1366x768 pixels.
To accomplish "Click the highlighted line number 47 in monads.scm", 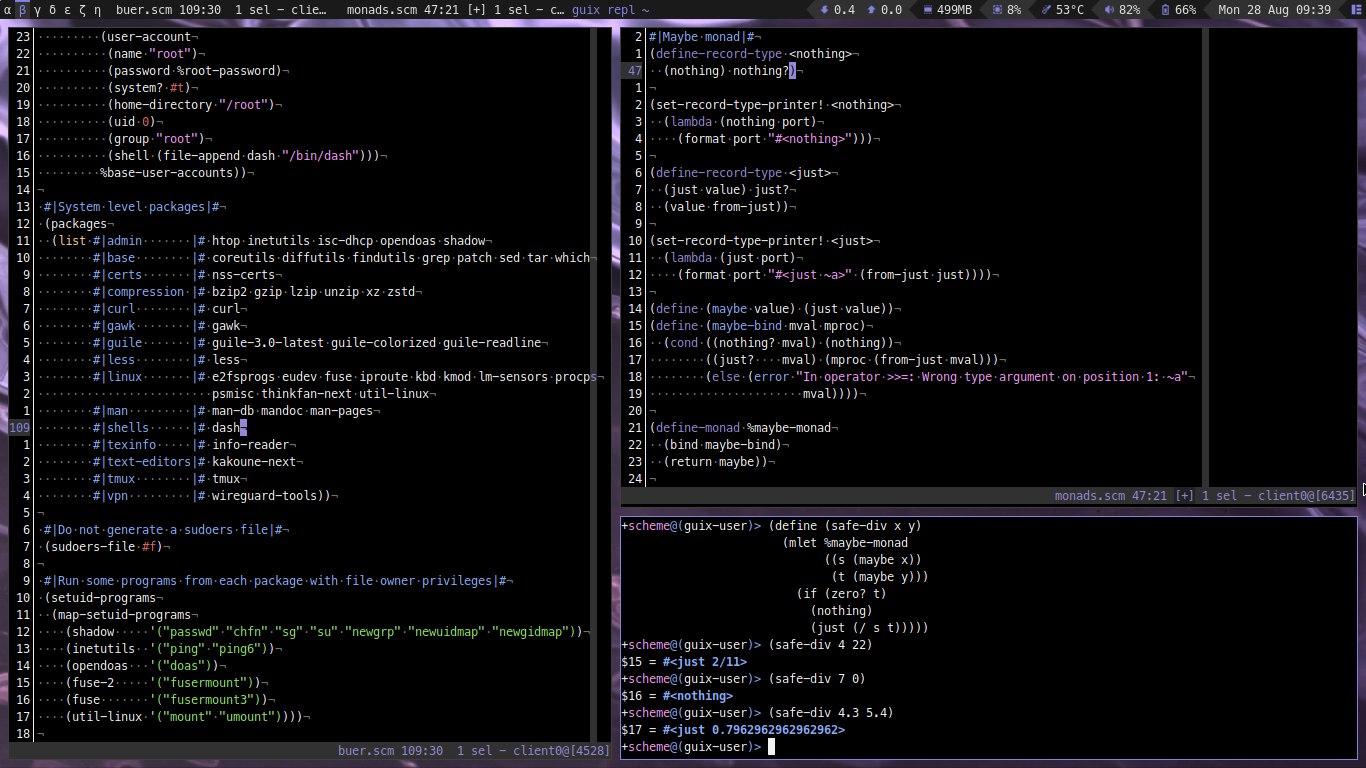I will point(635,71).
